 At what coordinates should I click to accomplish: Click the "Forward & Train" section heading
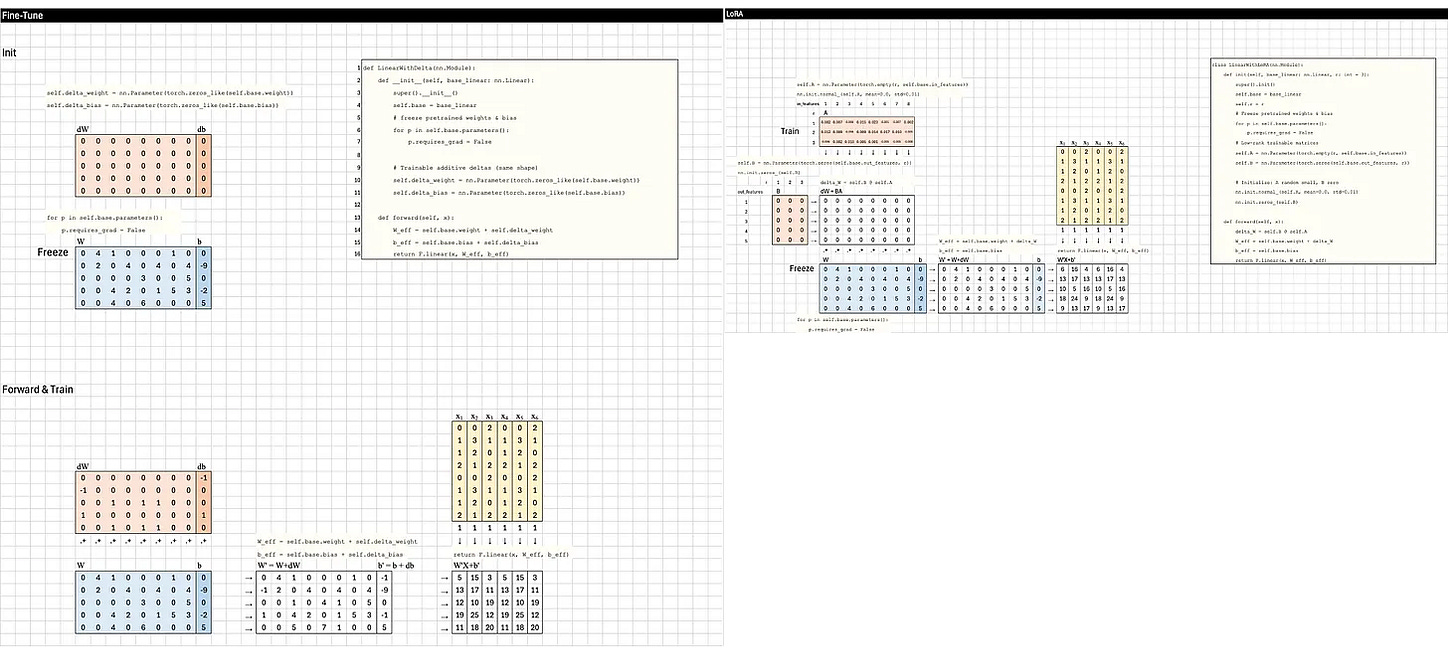[x=38, y=389]
